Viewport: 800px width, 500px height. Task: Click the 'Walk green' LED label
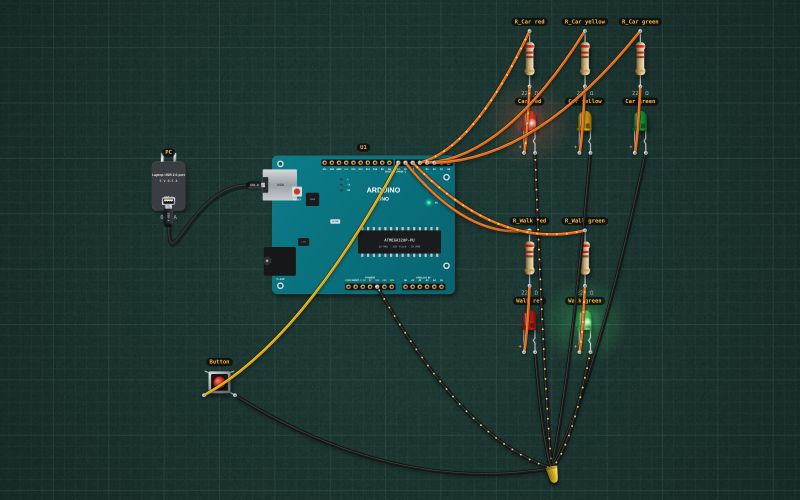tap(585, 301)
